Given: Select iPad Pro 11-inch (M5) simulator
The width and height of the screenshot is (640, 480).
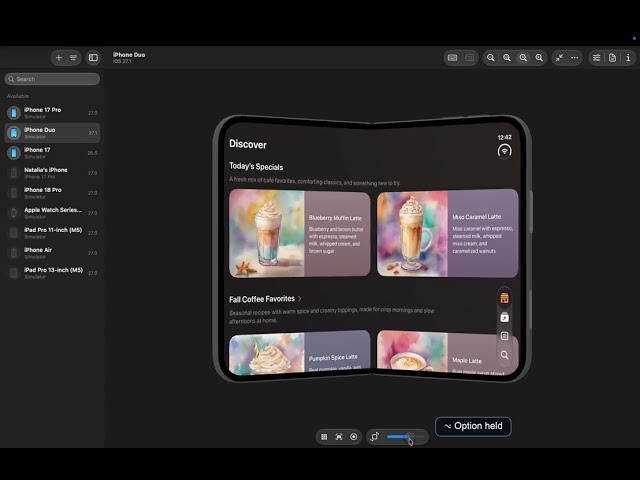Looking at the screenshot, I should [x=52, y=233].
